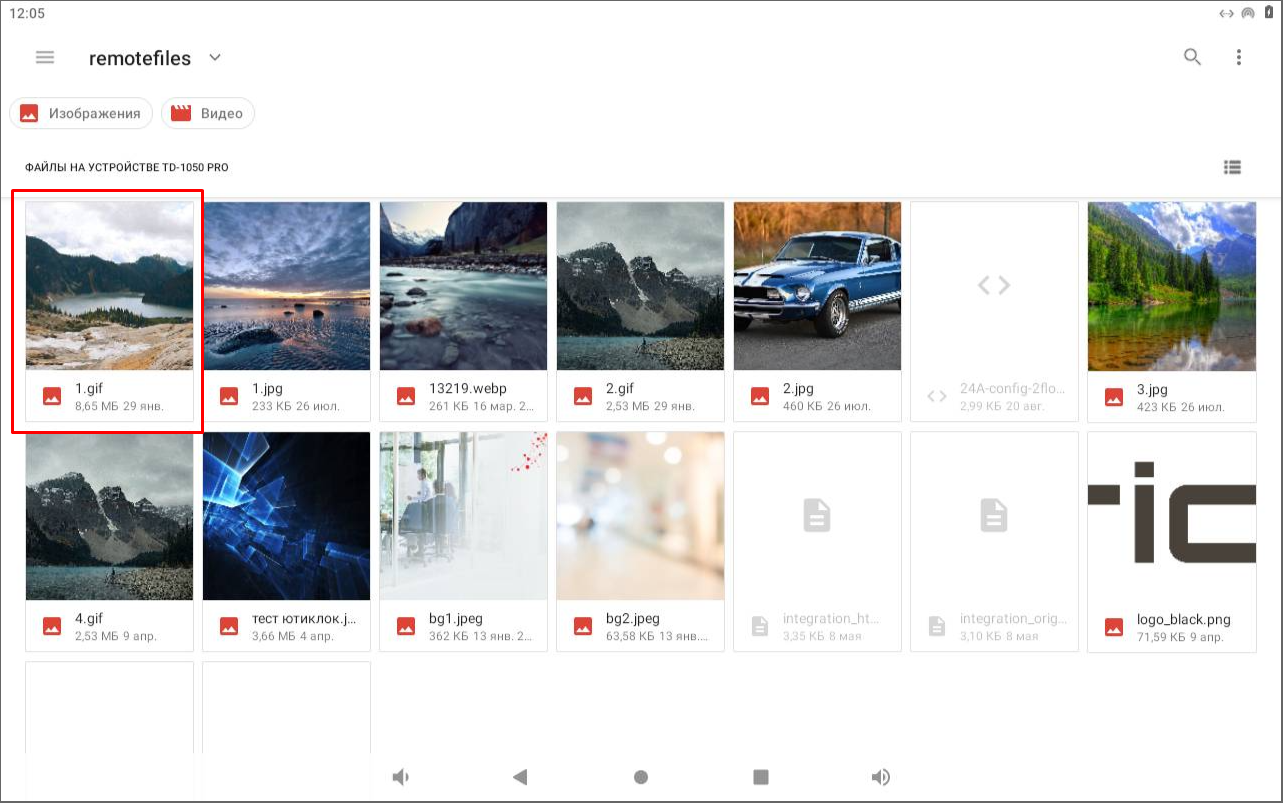Open the 3.jpg green valley thumbnail

1172,286
